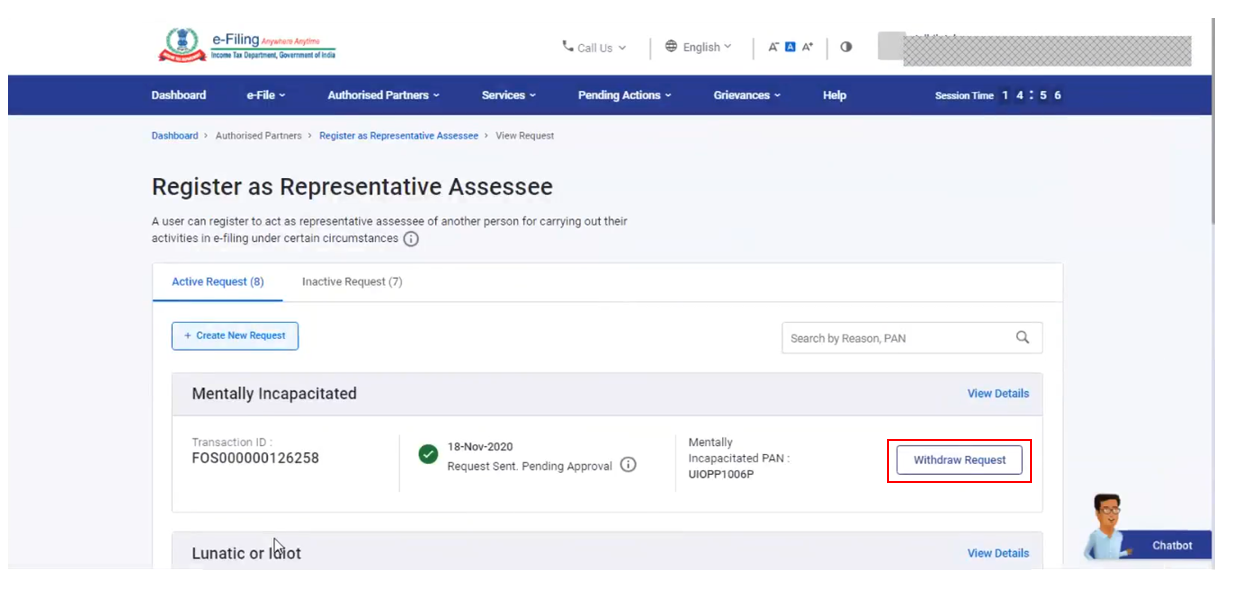
Task: Click the globe language icon
Action: 669,46
